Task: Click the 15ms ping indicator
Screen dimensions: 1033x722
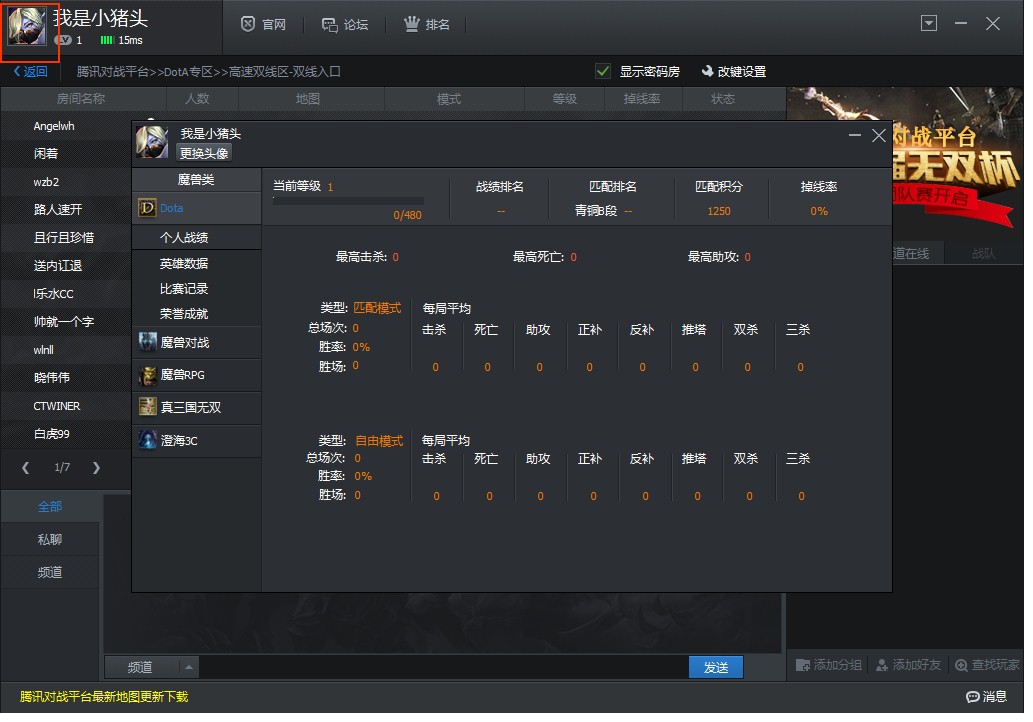Action: [121, 40]
